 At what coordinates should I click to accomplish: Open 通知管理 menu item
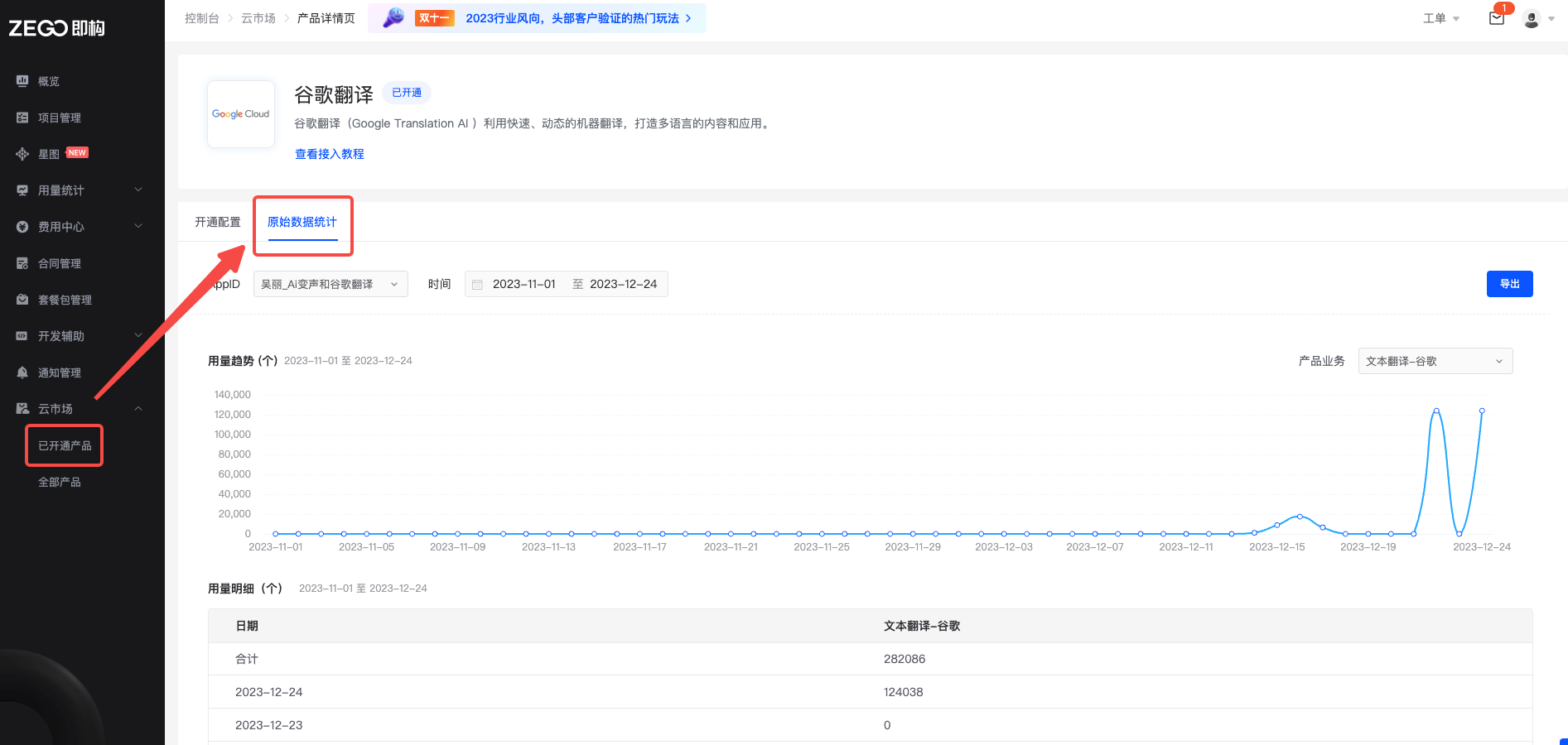(60, 372)
